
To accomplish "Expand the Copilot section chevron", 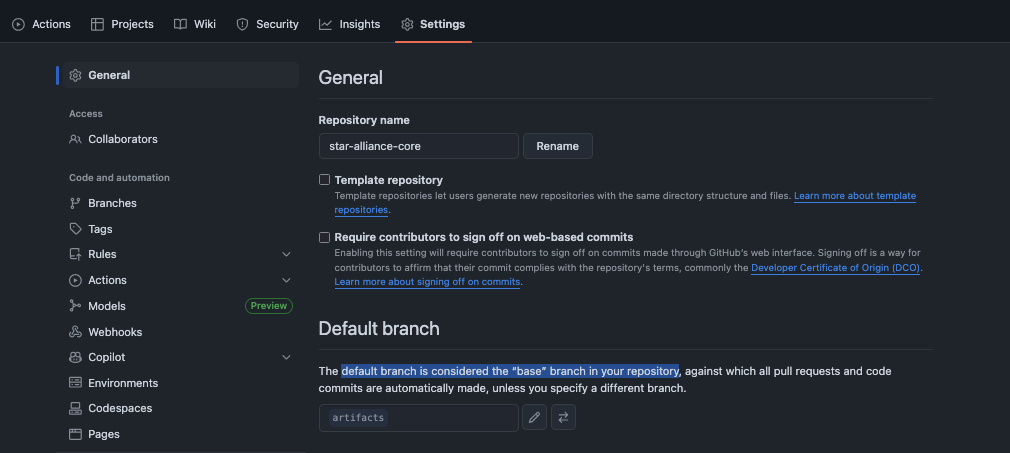I will click(x=286, y=357).
